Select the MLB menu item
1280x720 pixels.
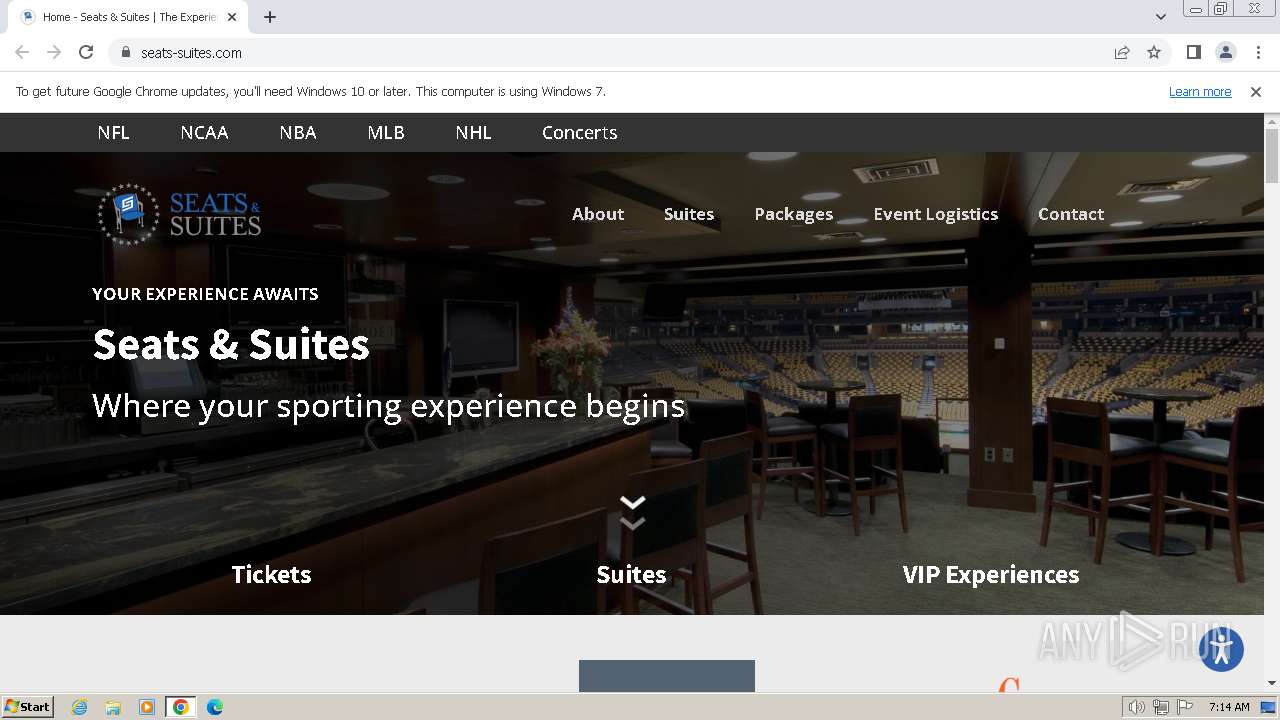[386, 132]
